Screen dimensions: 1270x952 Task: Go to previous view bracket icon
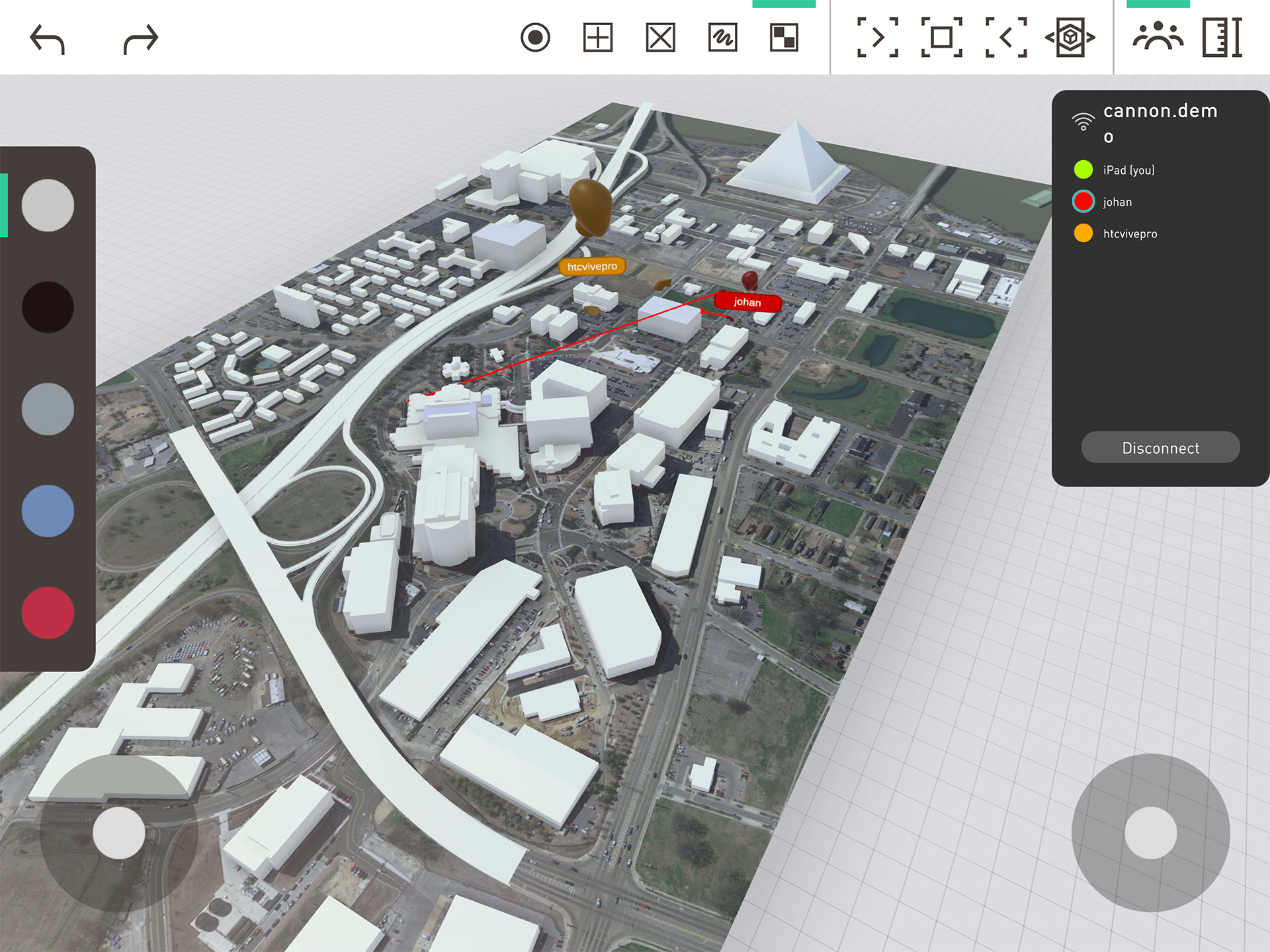pyautogui.click(x=1005, y=38)
